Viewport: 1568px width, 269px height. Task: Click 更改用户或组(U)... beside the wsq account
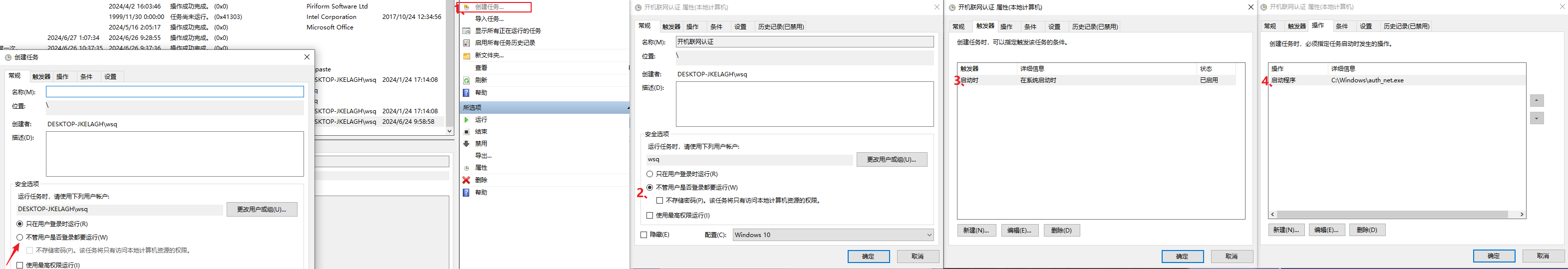tap(892, 159)
